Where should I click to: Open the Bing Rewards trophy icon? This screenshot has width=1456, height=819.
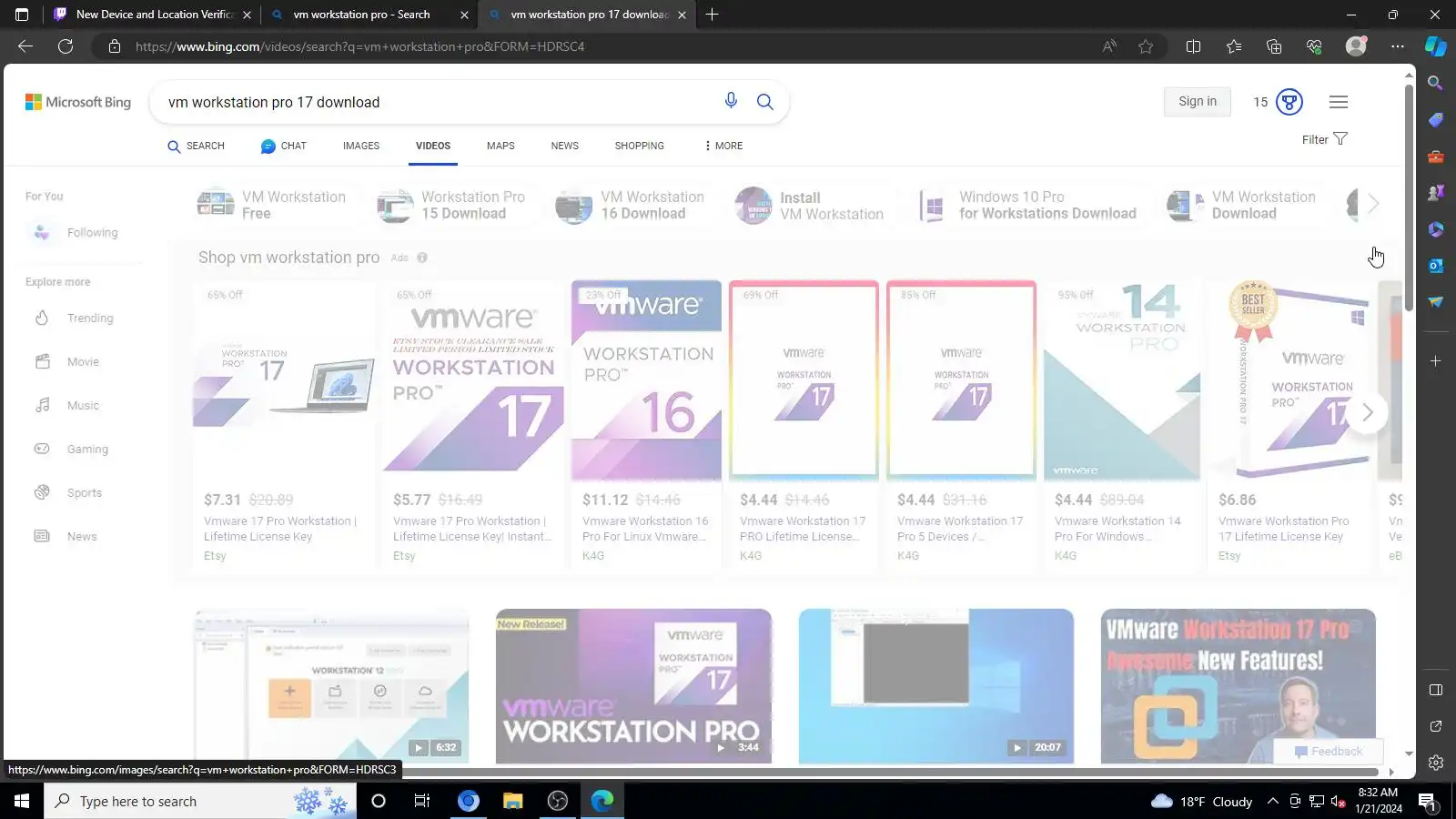(x=1289, y=102)
